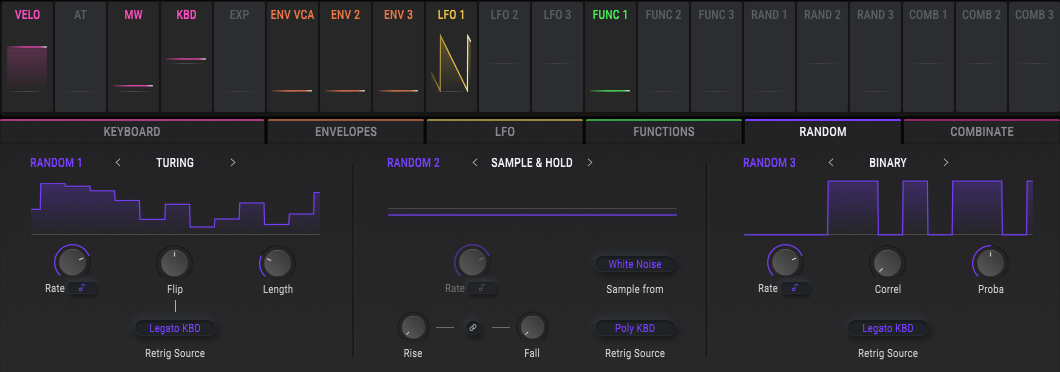The width and height of the screenshot is (1060, 372).
Task: Select the LFO 2 modulation slot
Action: click(504, 57)
